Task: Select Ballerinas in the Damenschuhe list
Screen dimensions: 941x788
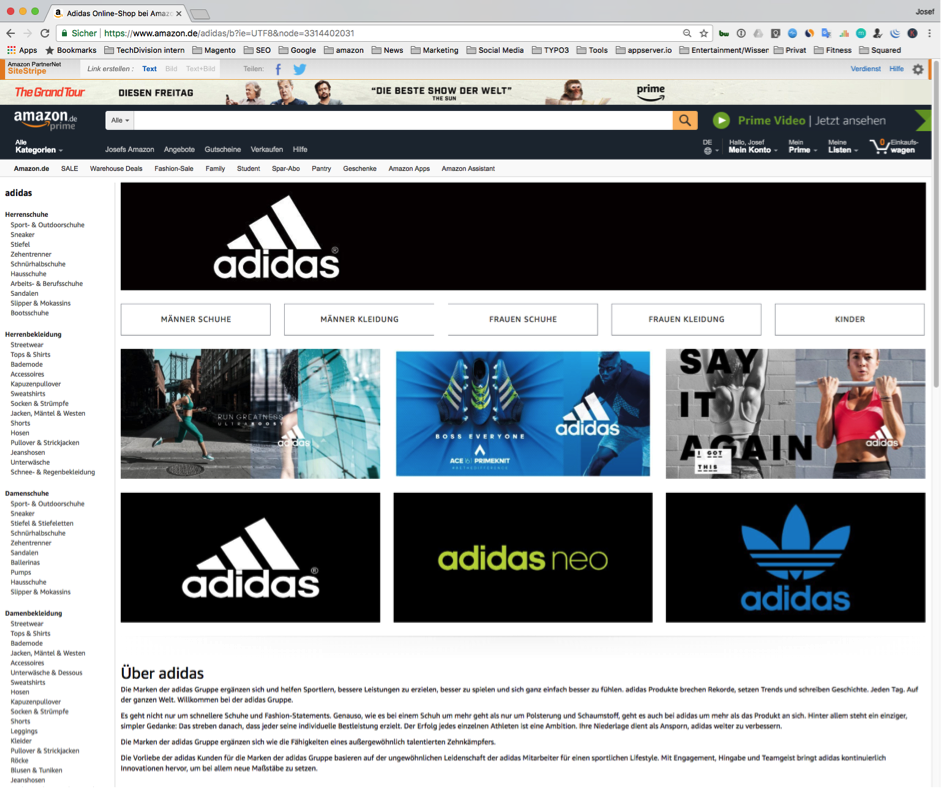Action: 25,563
